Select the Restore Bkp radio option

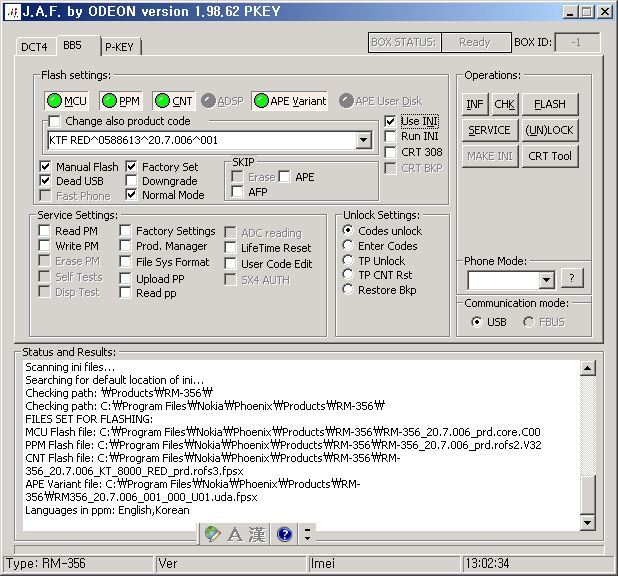pos(348,289)
